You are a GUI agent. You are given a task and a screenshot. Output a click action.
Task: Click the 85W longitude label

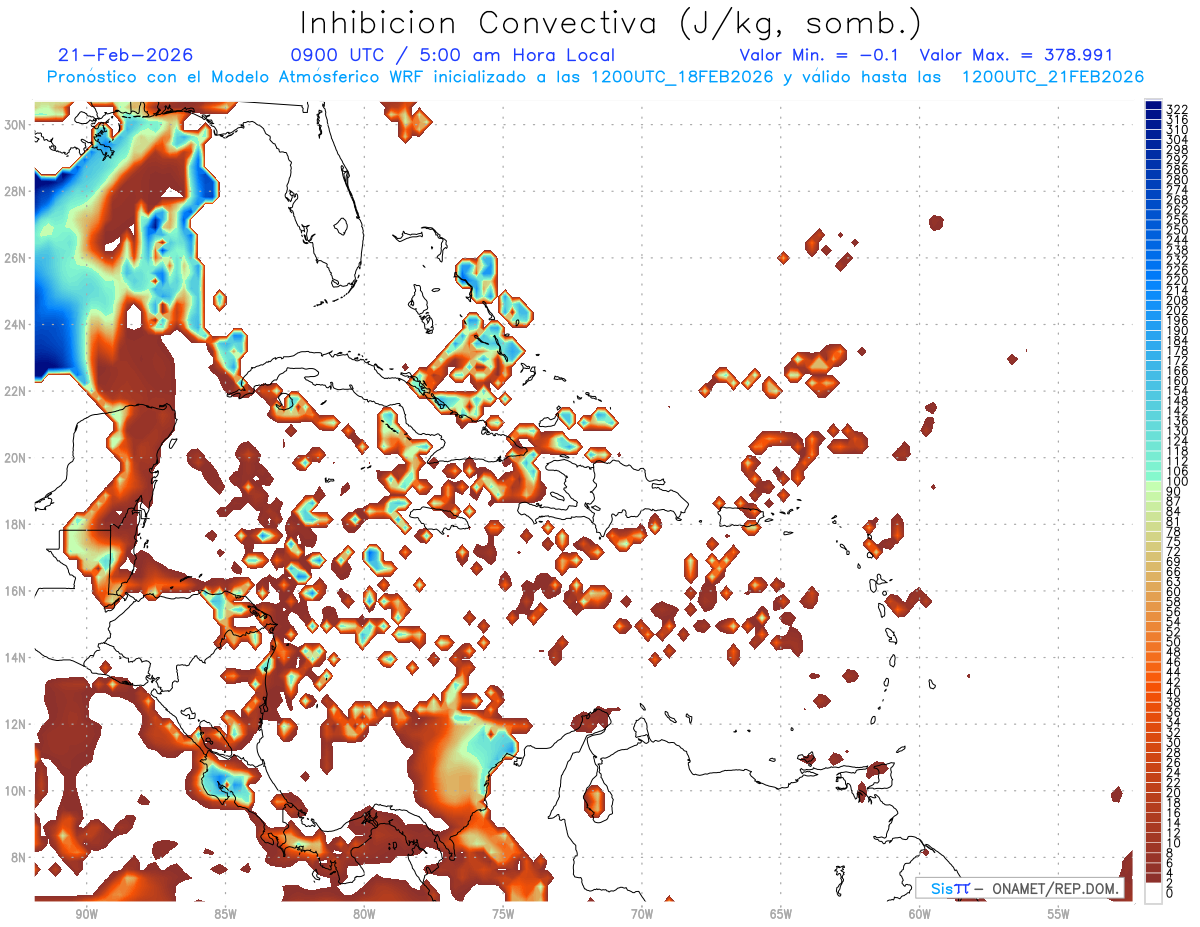pos(225,914)
